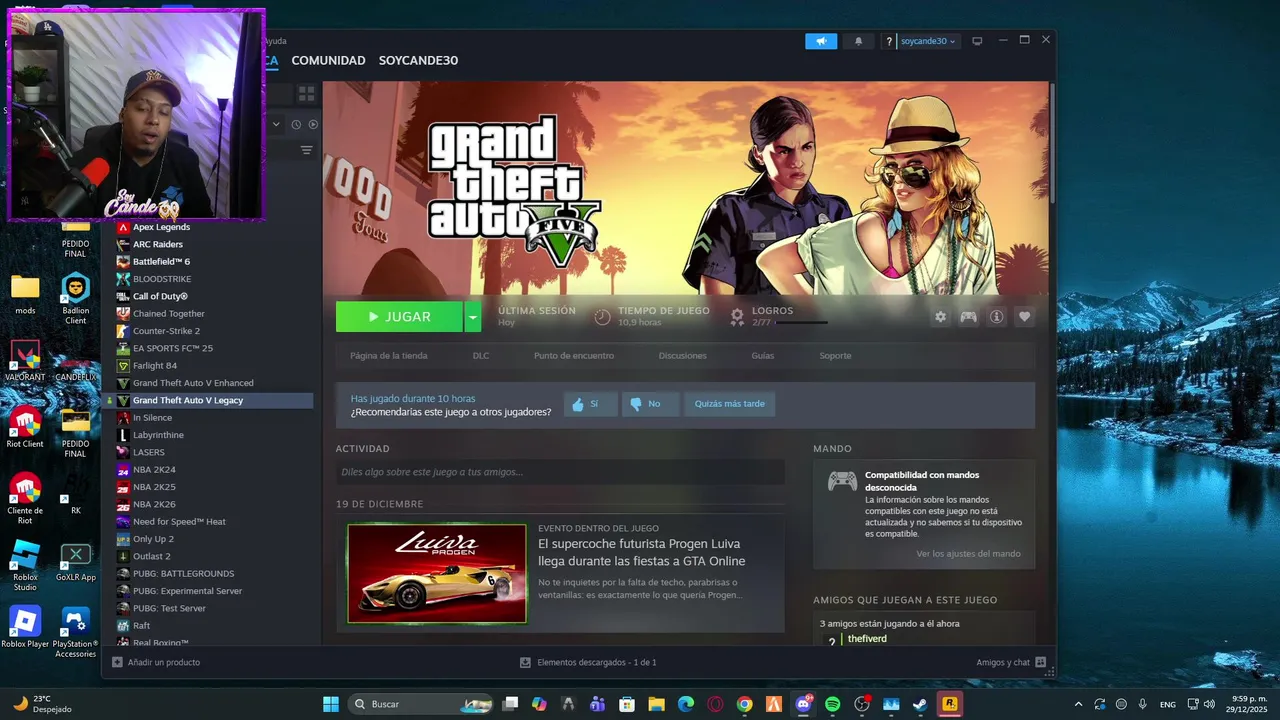Select Call of Duty in library list
The image size is (1280, 720).
(x=160, y=296)
